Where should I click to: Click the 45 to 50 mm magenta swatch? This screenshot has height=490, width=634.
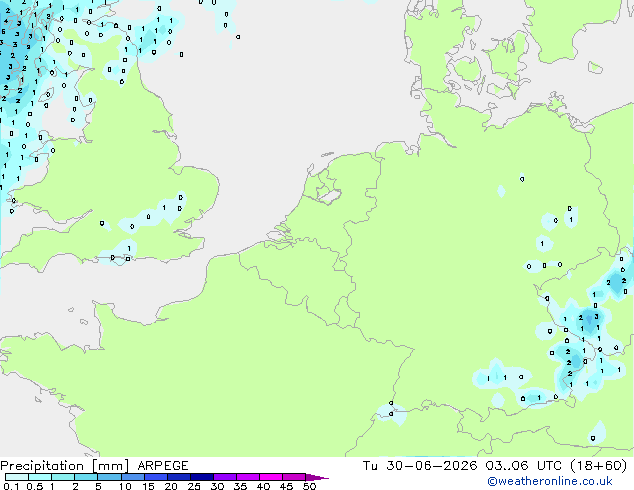294,477
